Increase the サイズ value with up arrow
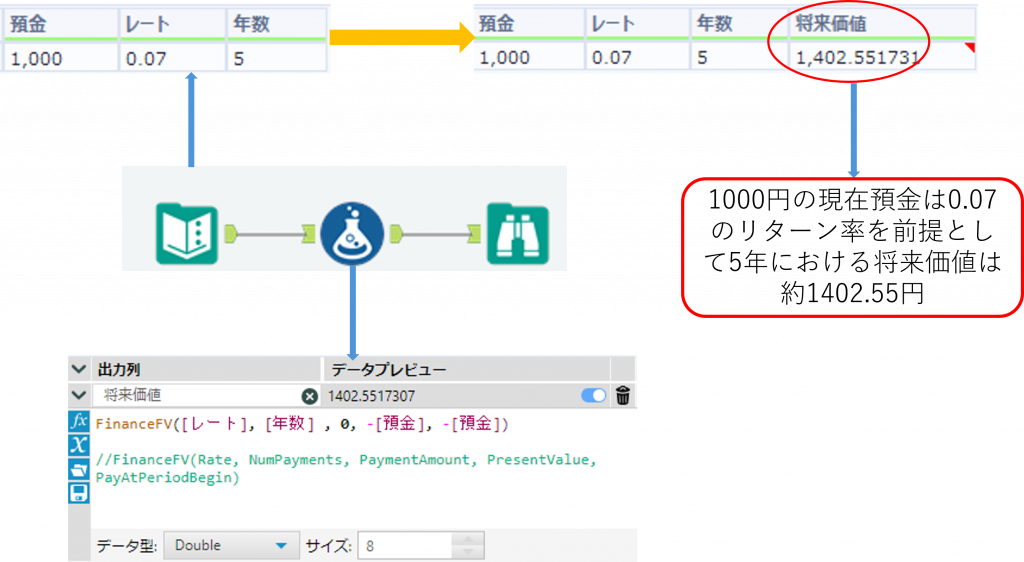Viewport: 1024px width, 562px height. click(467, 540)
